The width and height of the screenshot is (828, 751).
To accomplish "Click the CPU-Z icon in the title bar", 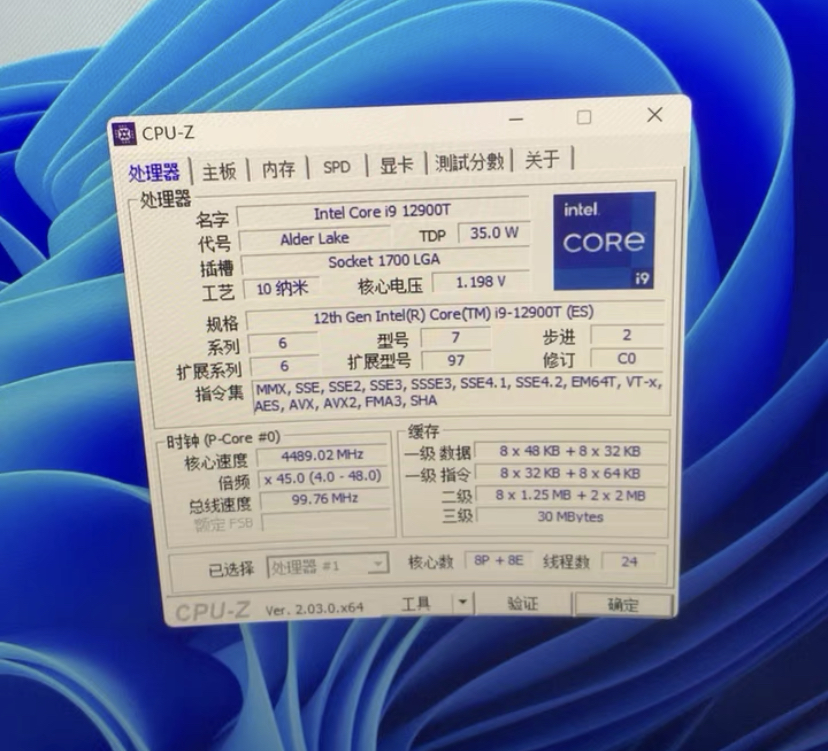I will (x=125, y=133).
